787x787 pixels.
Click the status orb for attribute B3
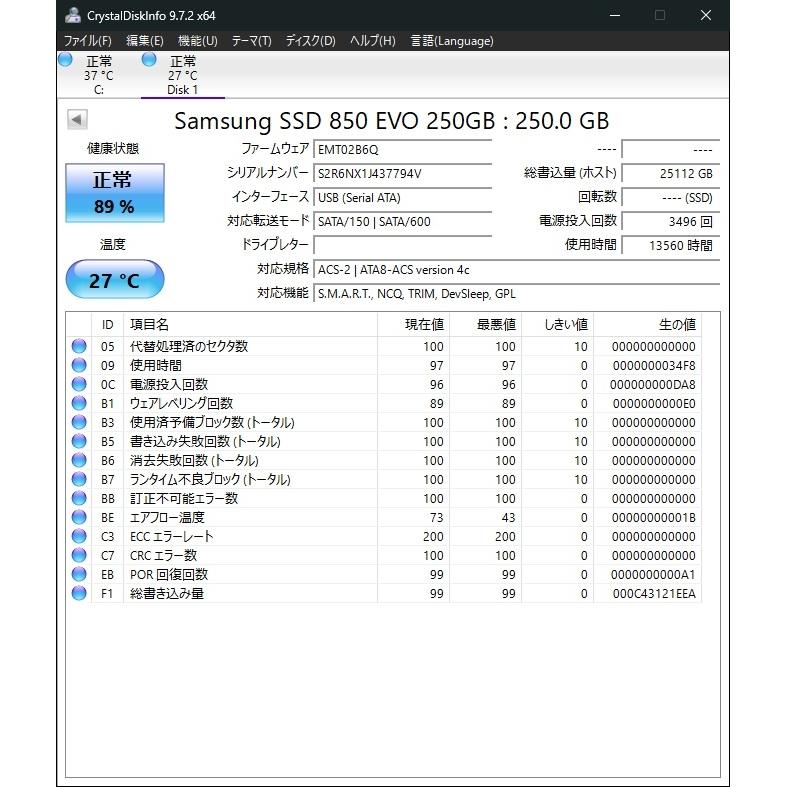79,423
